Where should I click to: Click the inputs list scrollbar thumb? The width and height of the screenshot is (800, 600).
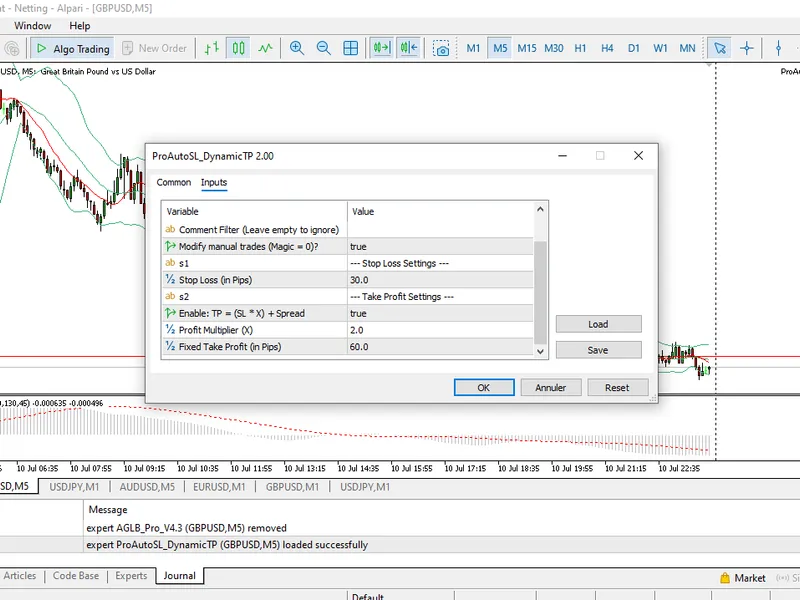click(540, 292)
